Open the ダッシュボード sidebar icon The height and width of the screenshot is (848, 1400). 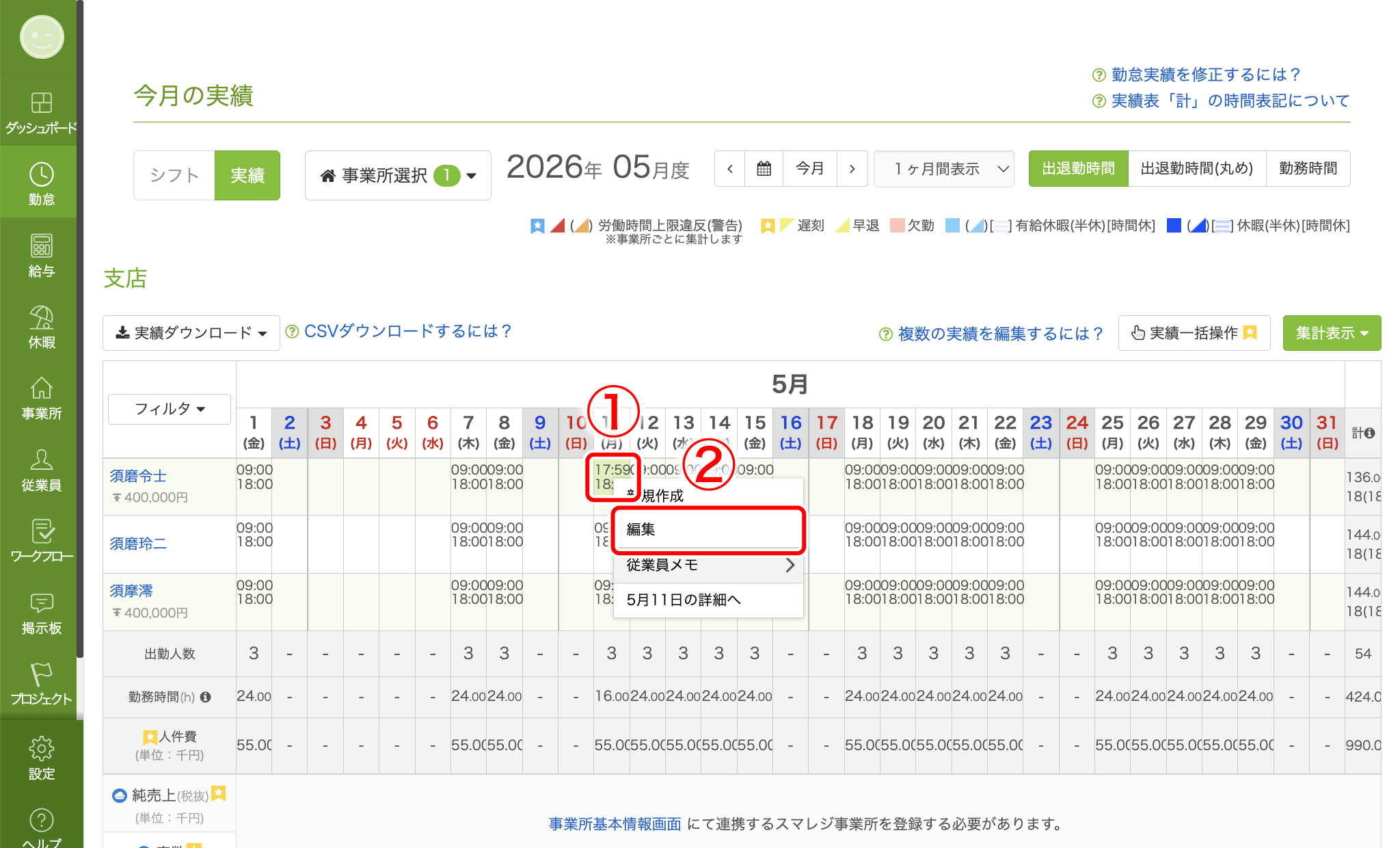42,103
